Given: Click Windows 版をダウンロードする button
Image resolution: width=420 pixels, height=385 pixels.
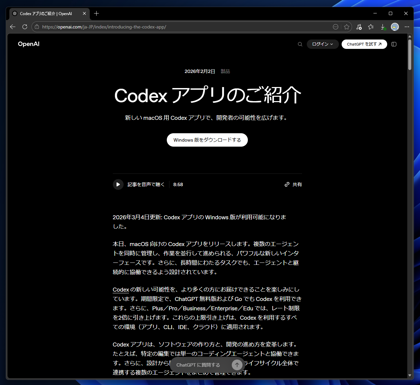Looking at the screenshot, I should 207,140.
